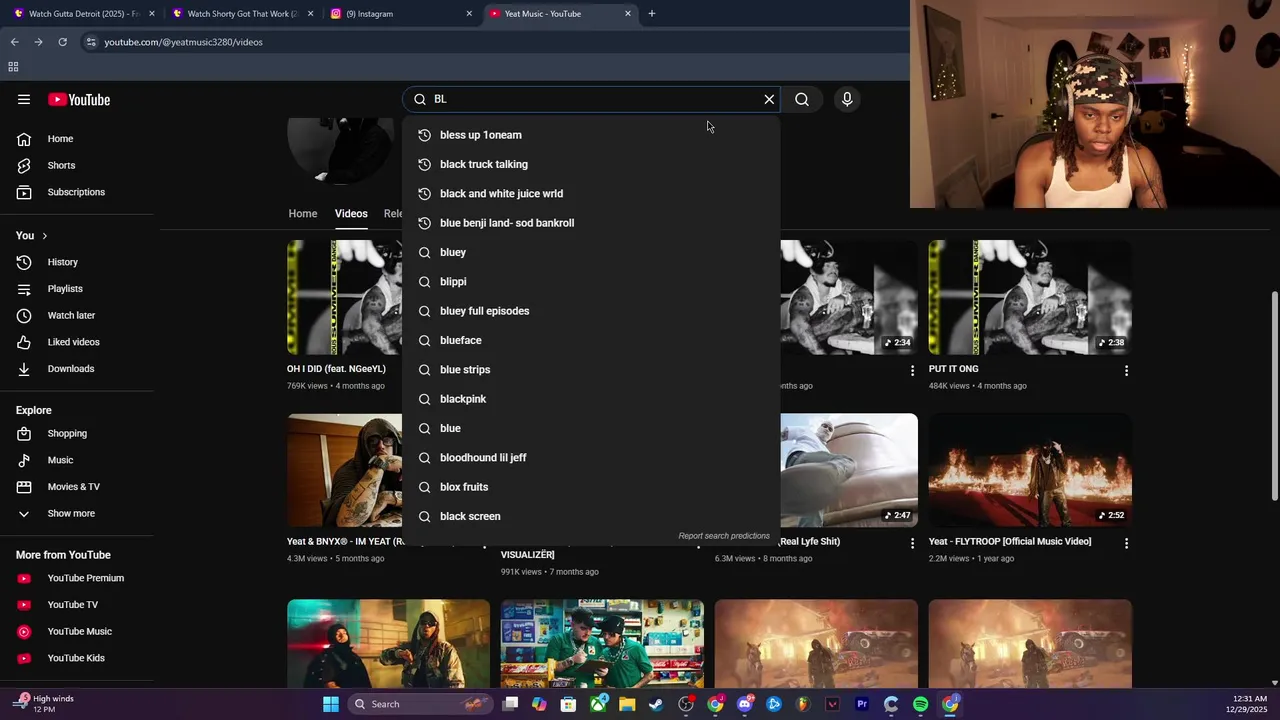Select suggestion 'blippi'
The image size is (1280, 720).
(x=591, y=282)
